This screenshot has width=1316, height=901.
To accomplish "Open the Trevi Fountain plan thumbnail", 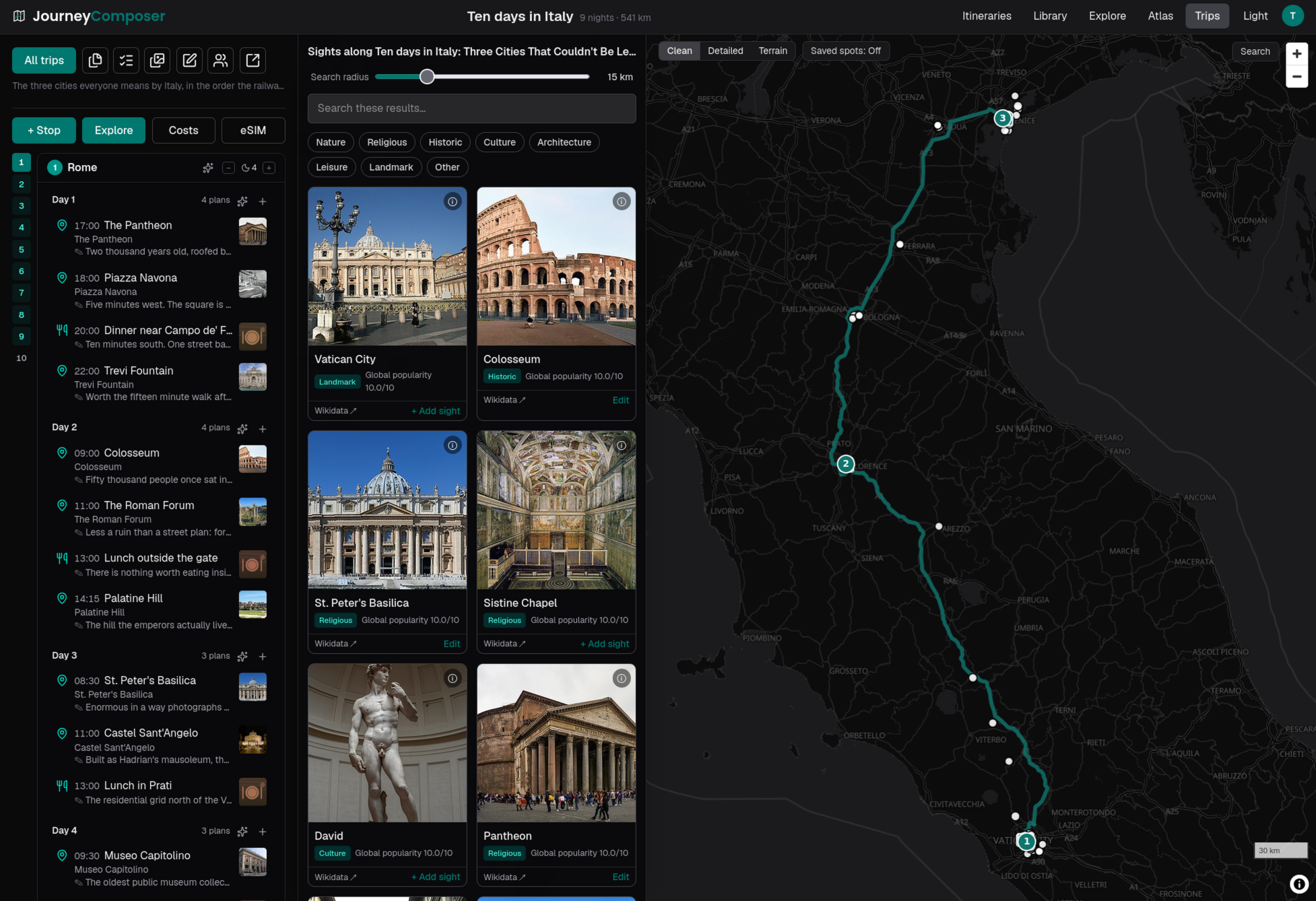I will click(253, 377).
